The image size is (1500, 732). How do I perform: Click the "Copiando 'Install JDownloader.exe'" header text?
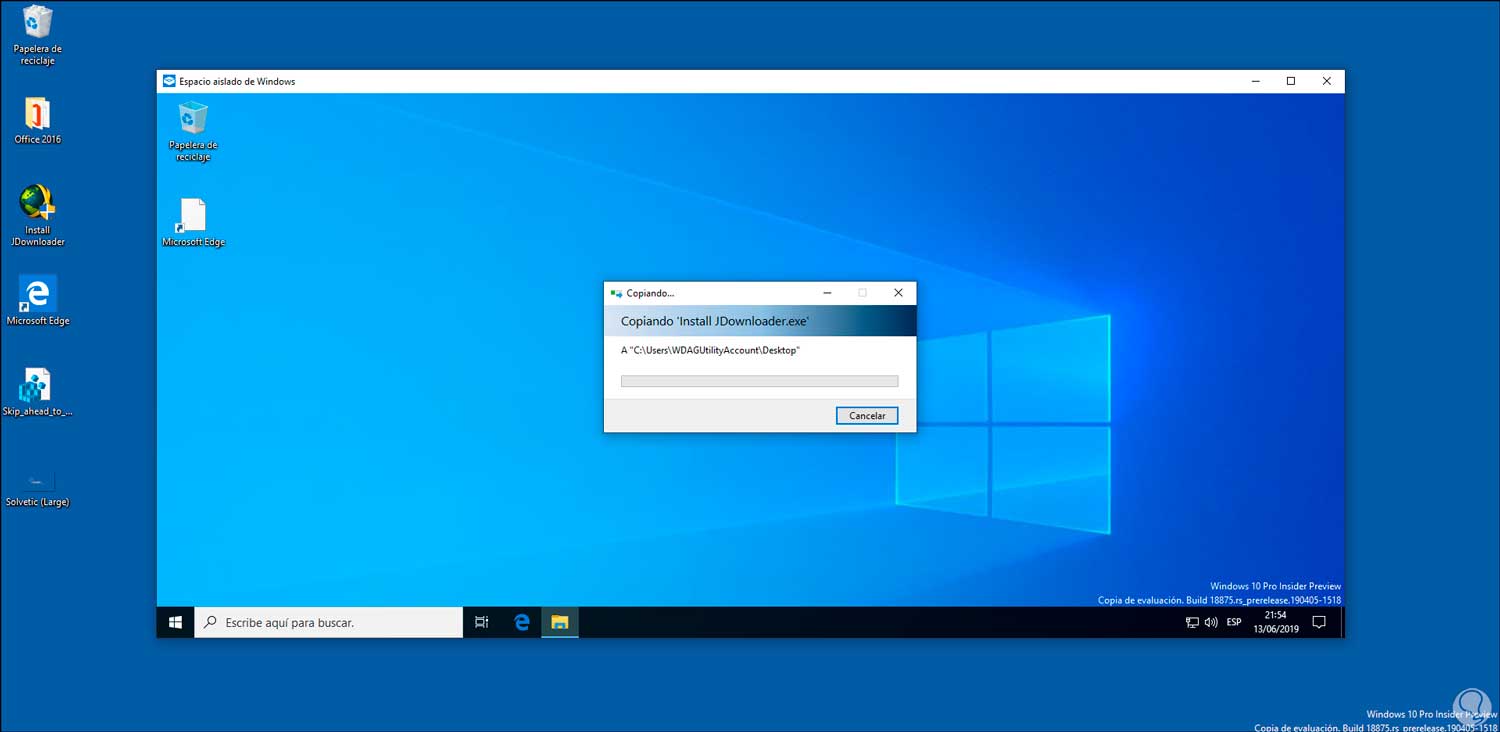[715, 321]
